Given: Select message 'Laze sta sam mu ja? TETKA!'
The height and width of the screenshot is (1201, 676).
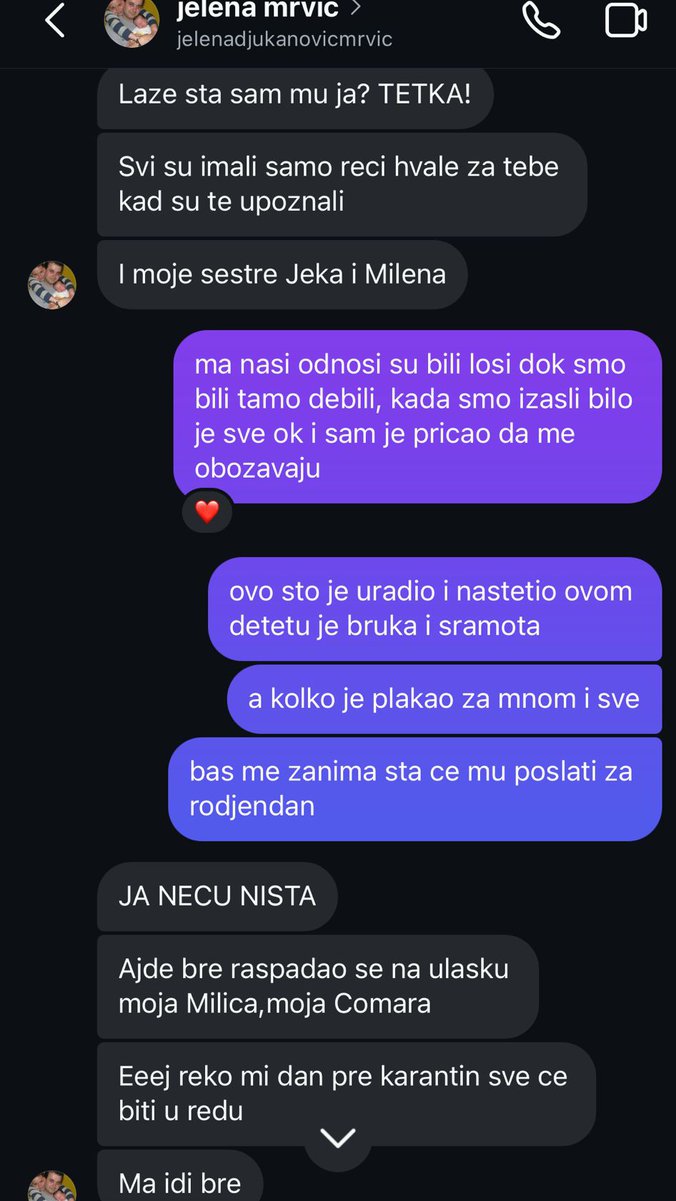Looking at the screenshot, I should coord(294,95).
